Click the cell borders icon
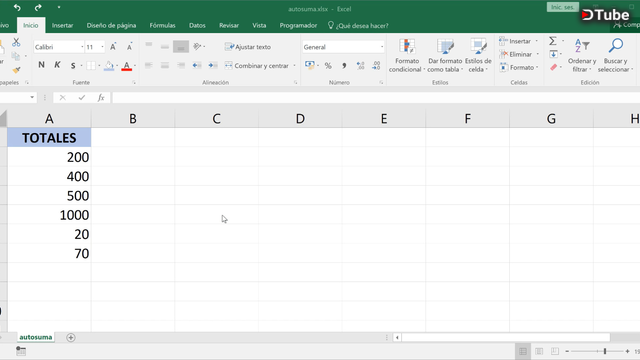The width and height of the screenshot is (640, 360). click(x=91, y=65)
